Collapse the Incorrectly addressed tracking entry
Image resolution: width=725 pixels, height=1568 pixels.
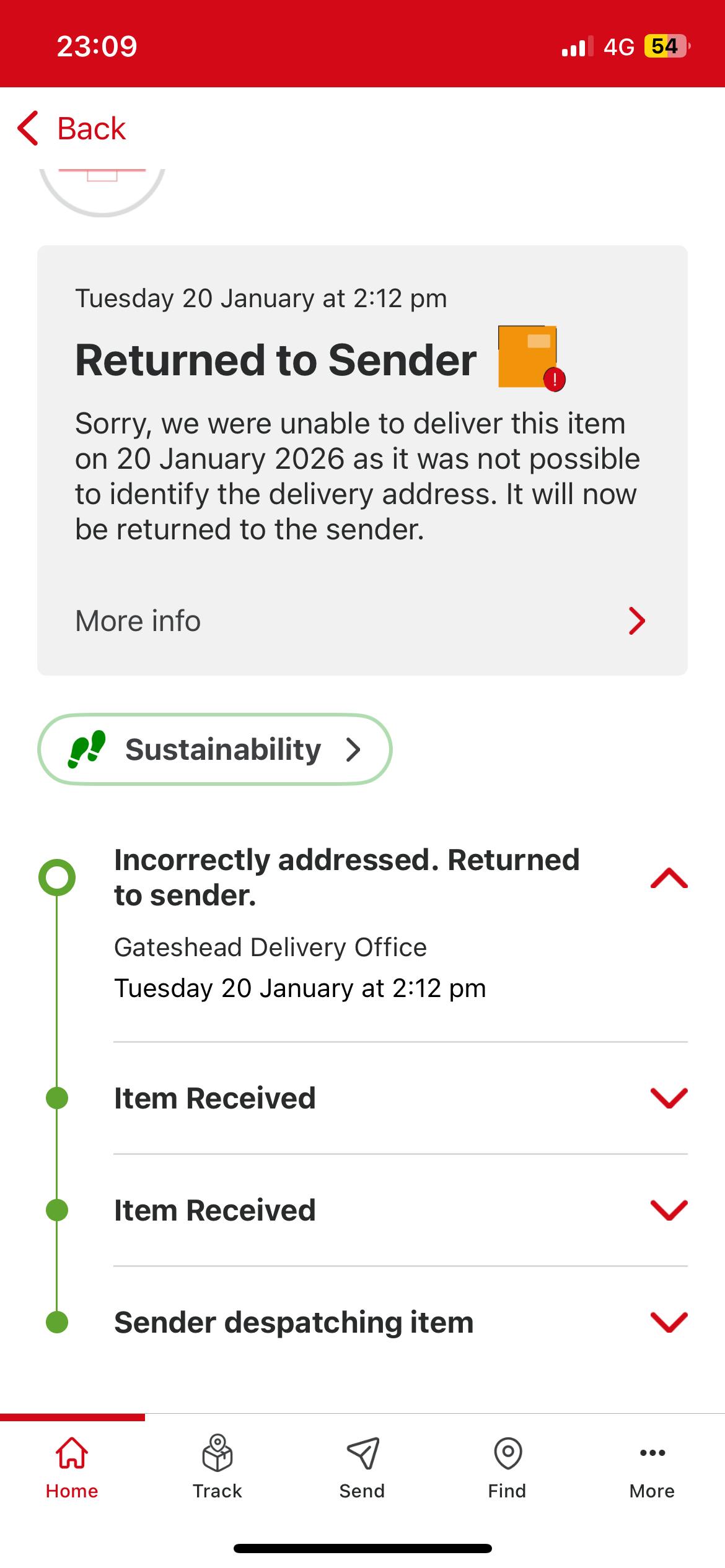[x=669, y=878]
